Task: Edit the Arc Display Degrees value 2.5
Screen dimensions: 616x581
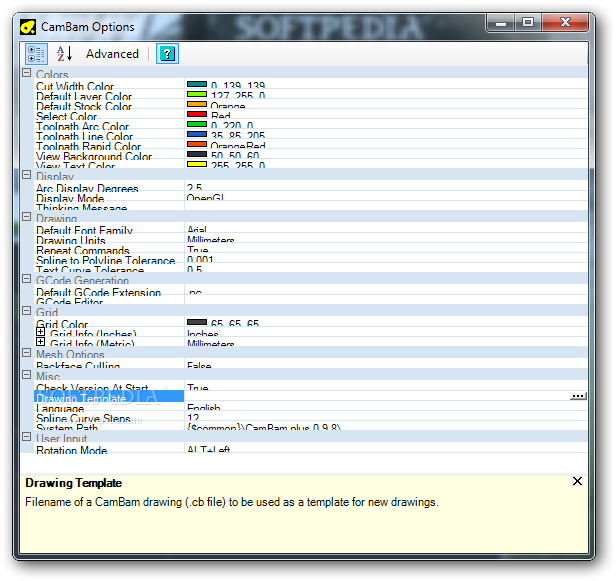Action: 386,186
